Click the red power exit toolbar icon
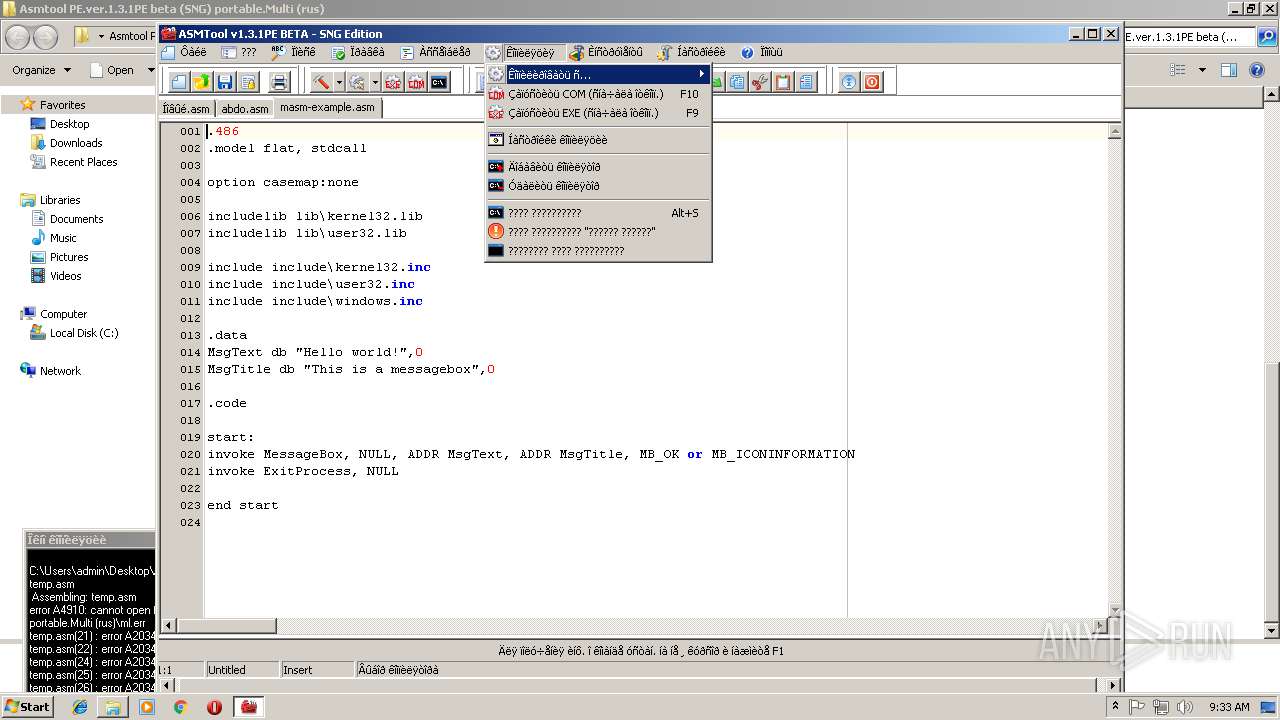Viewport: 1280px width, 720px height. (872, 82)
